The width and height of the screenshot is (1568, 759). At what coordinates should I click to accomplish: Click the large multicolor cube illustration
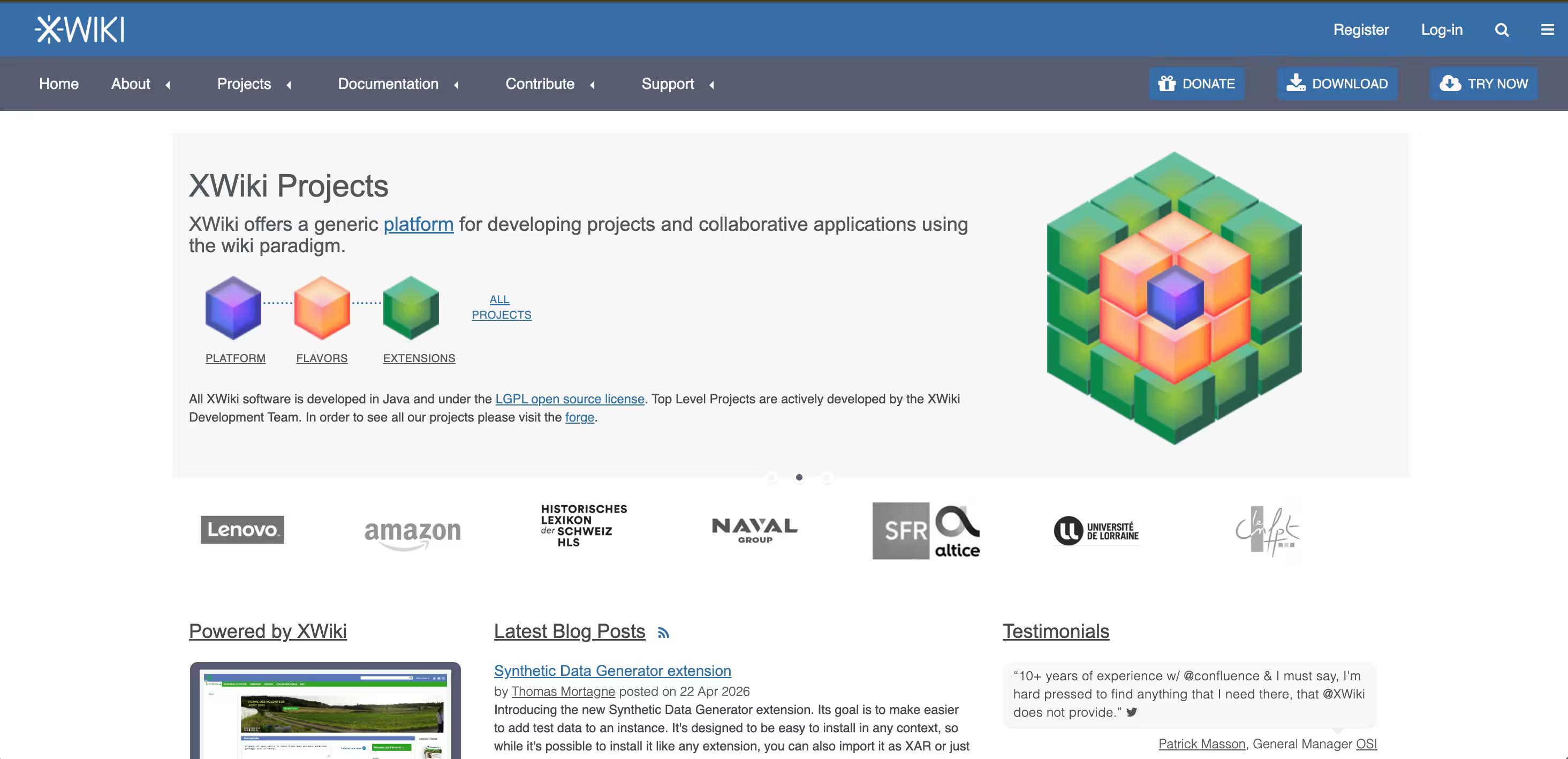click(1174, 298)
